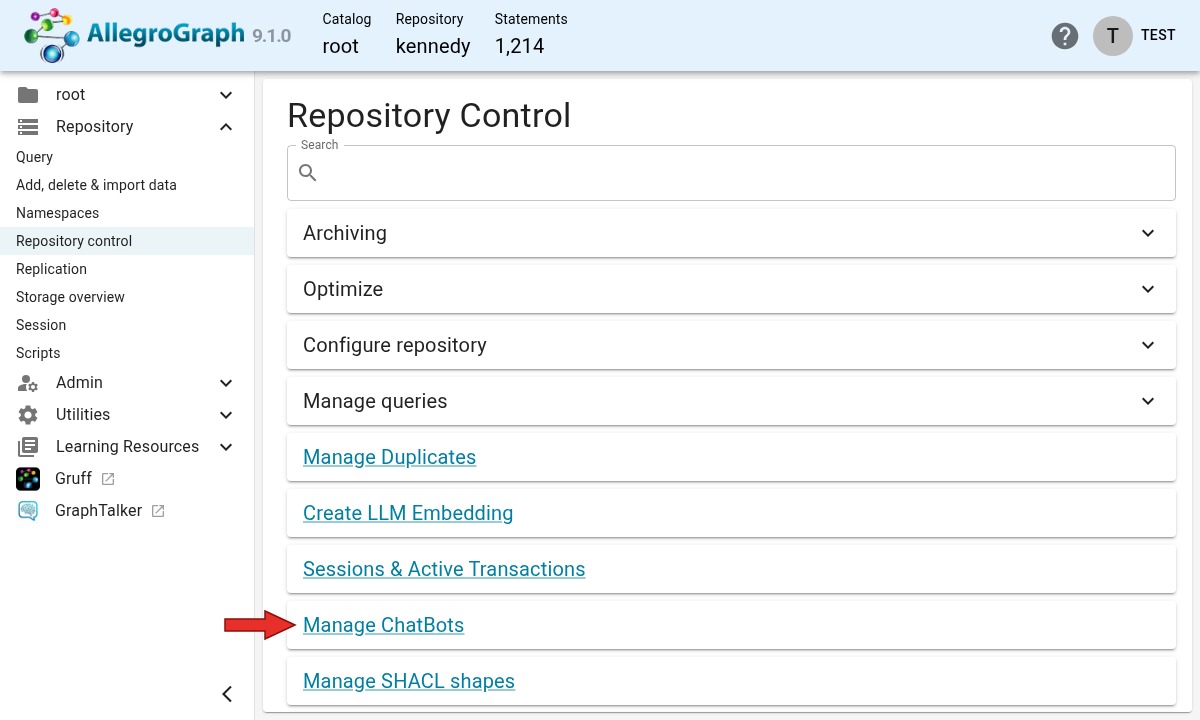Click the Learning Resources book icon

point(28,447)
